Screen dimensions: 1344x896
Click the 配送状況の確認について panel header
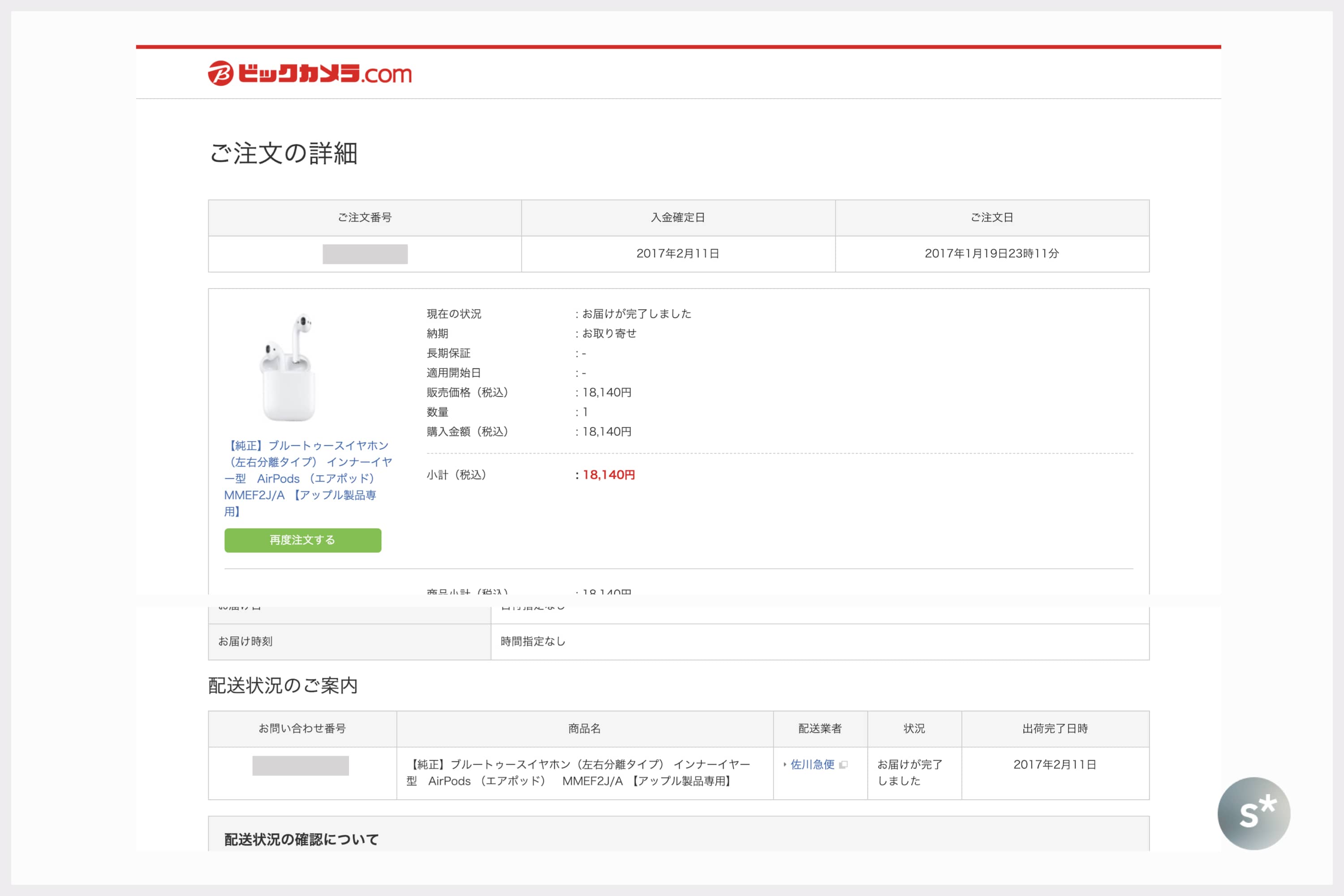click(301, 839)
